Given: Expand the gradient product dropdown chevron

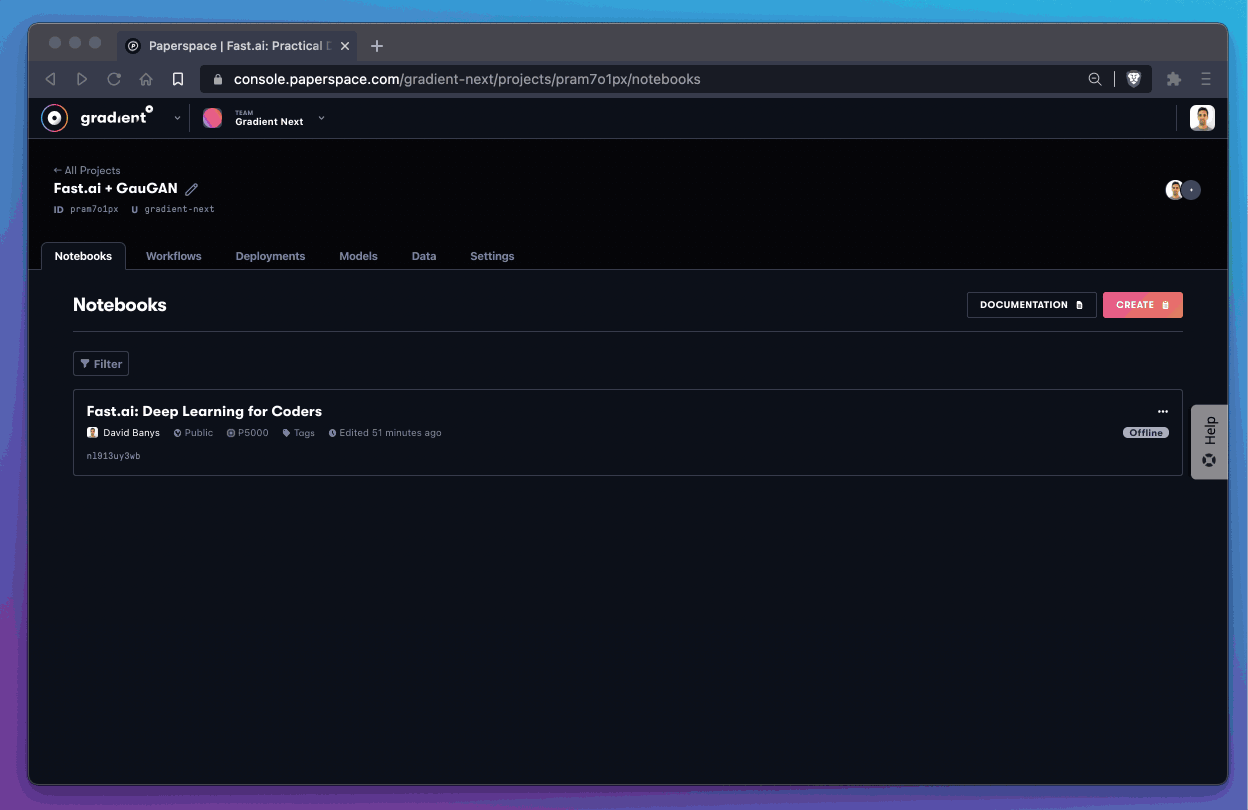Looking at the screenshot, I should (178, 118).
